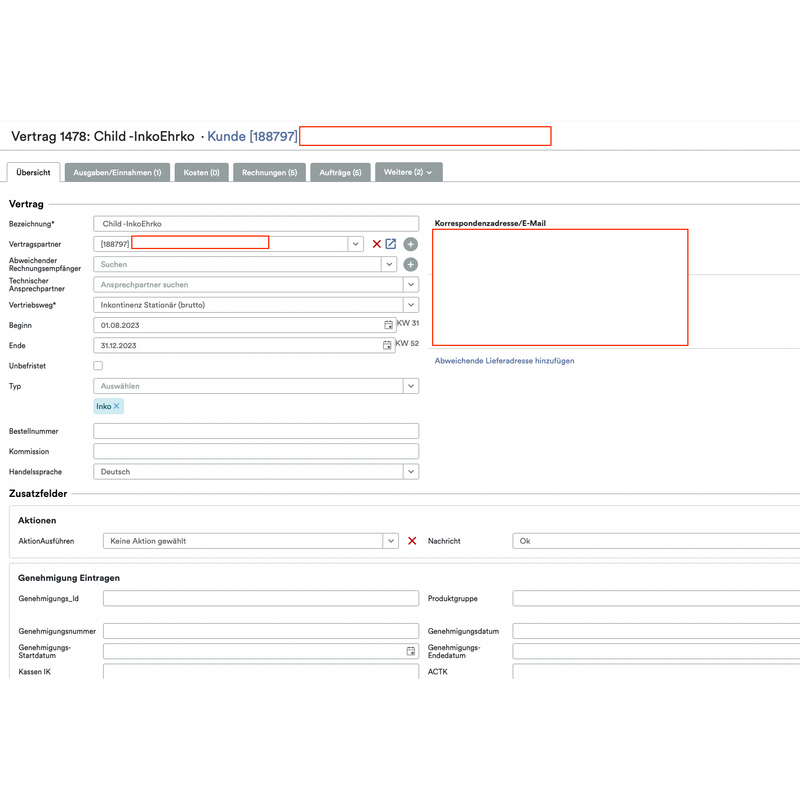This screenshot has width=800, height=800.
Task: Open Vertragspartner in new window via external-link icon
Action: (x=391, y=243)
